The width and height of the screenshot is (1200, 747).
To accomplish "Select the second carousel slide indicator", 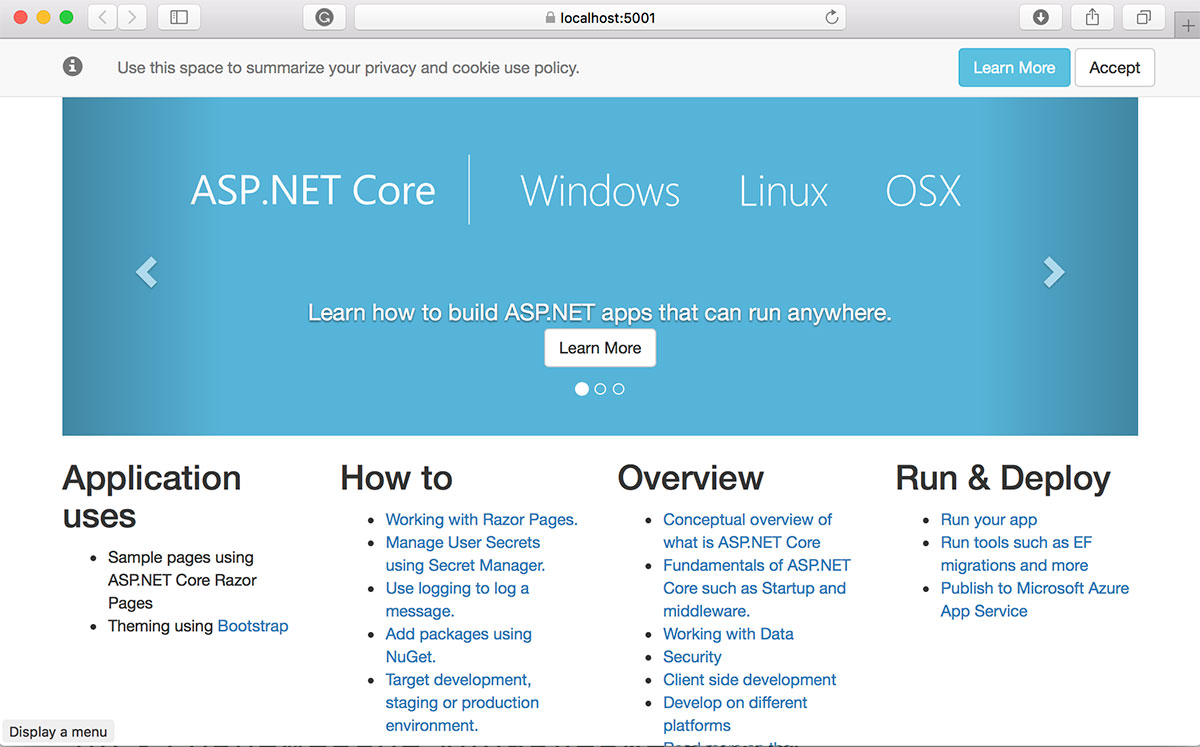I will [600, 389].
